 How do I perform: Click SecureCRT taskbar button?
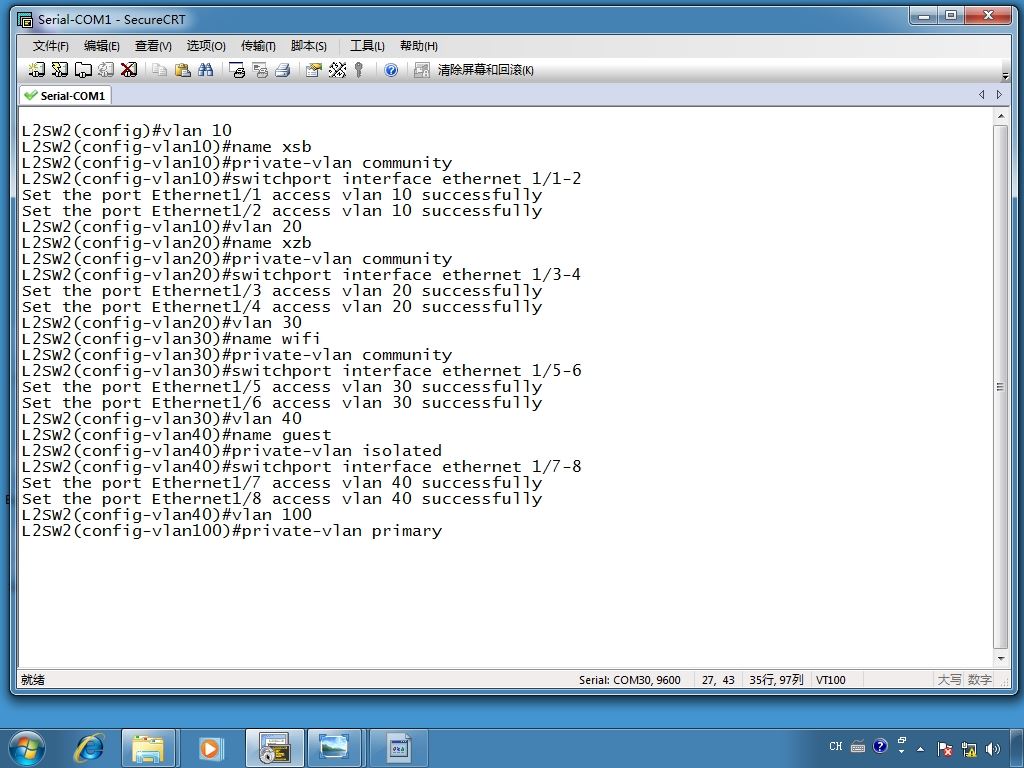point(274,748)
